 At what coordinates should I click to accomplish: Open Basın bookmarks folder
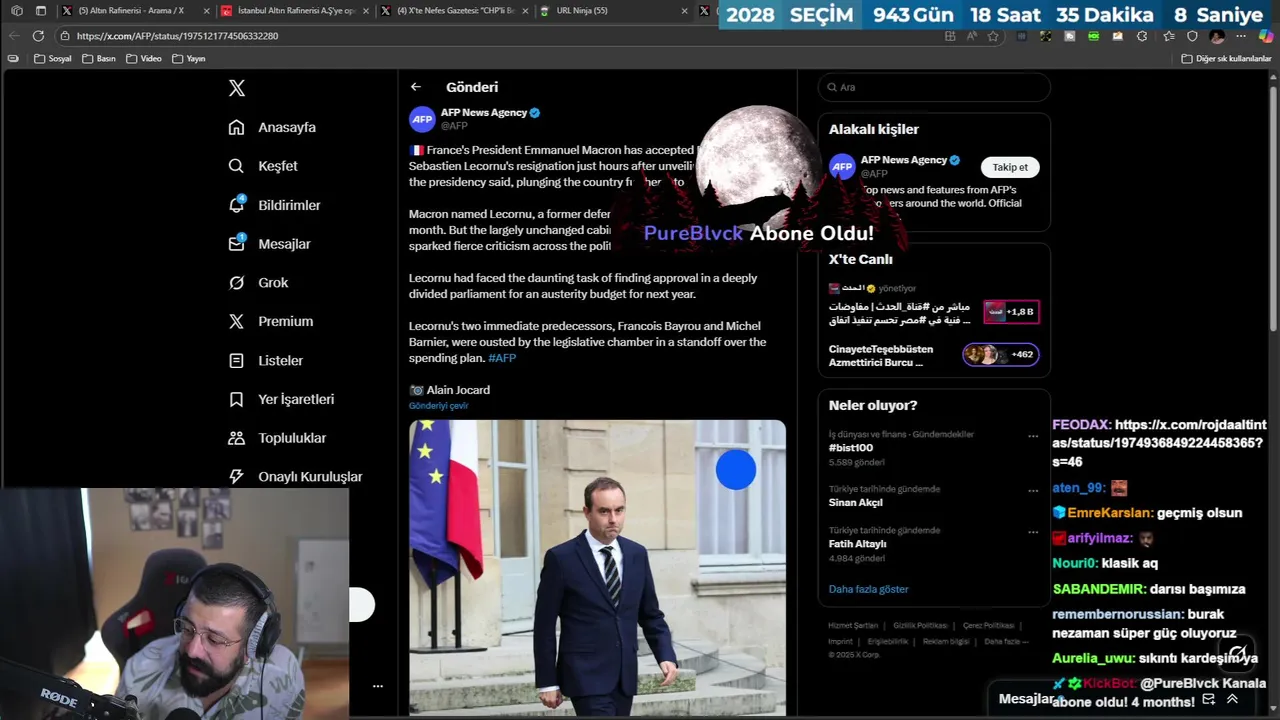pos(98,59)
